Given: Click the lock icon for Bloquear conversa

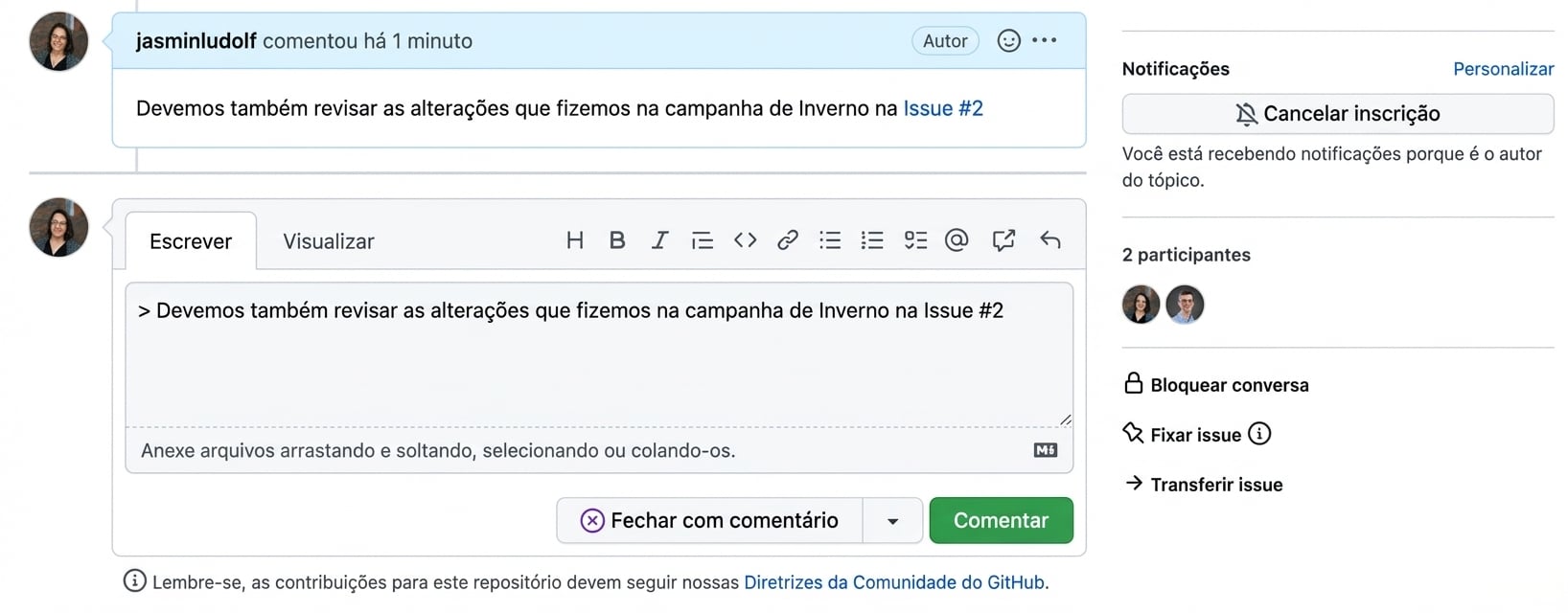Looking at the screenshot, I should click(1133, 383).
